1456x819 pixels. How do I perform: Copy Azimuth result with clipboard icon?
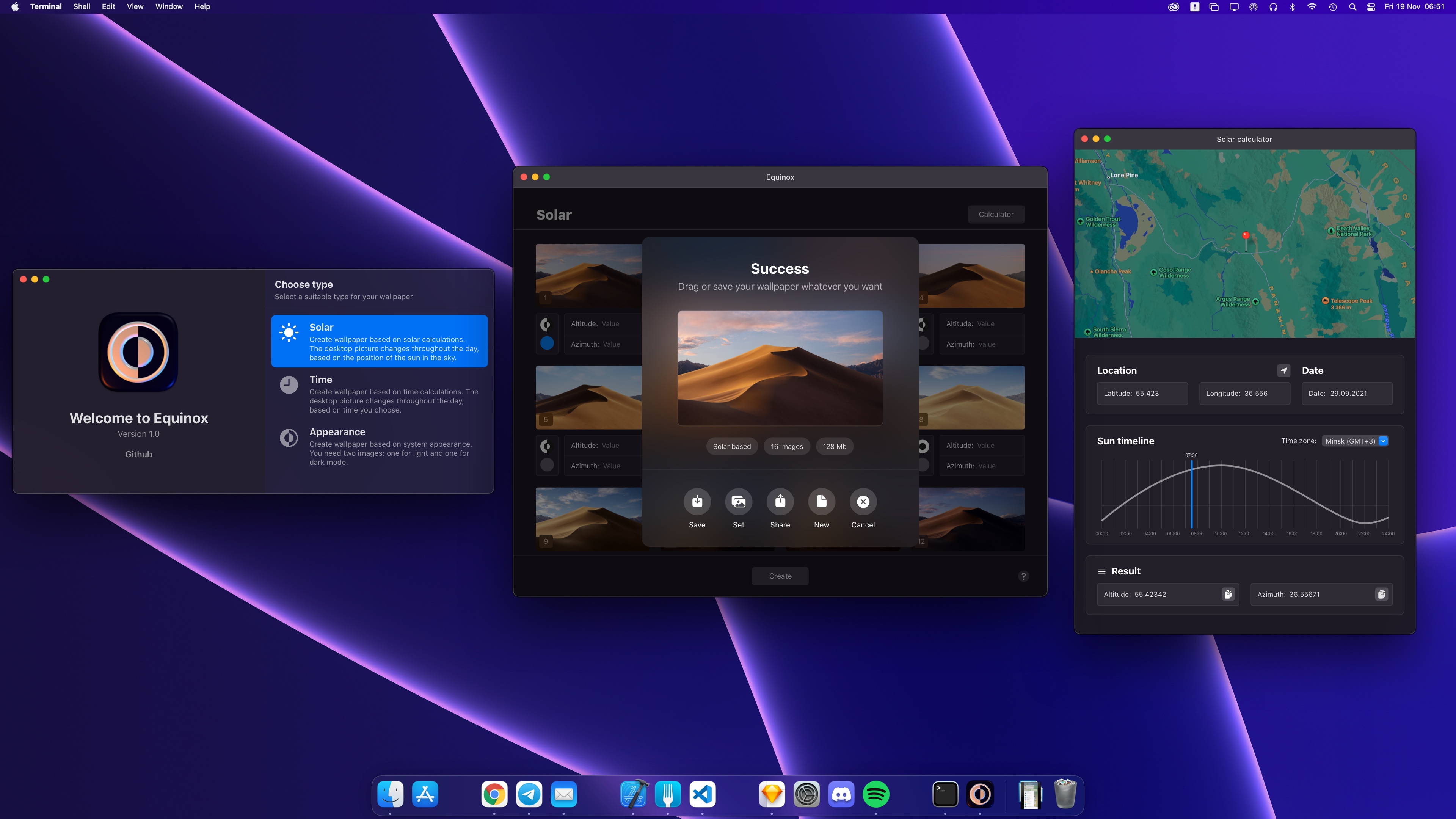point(1381,594)
